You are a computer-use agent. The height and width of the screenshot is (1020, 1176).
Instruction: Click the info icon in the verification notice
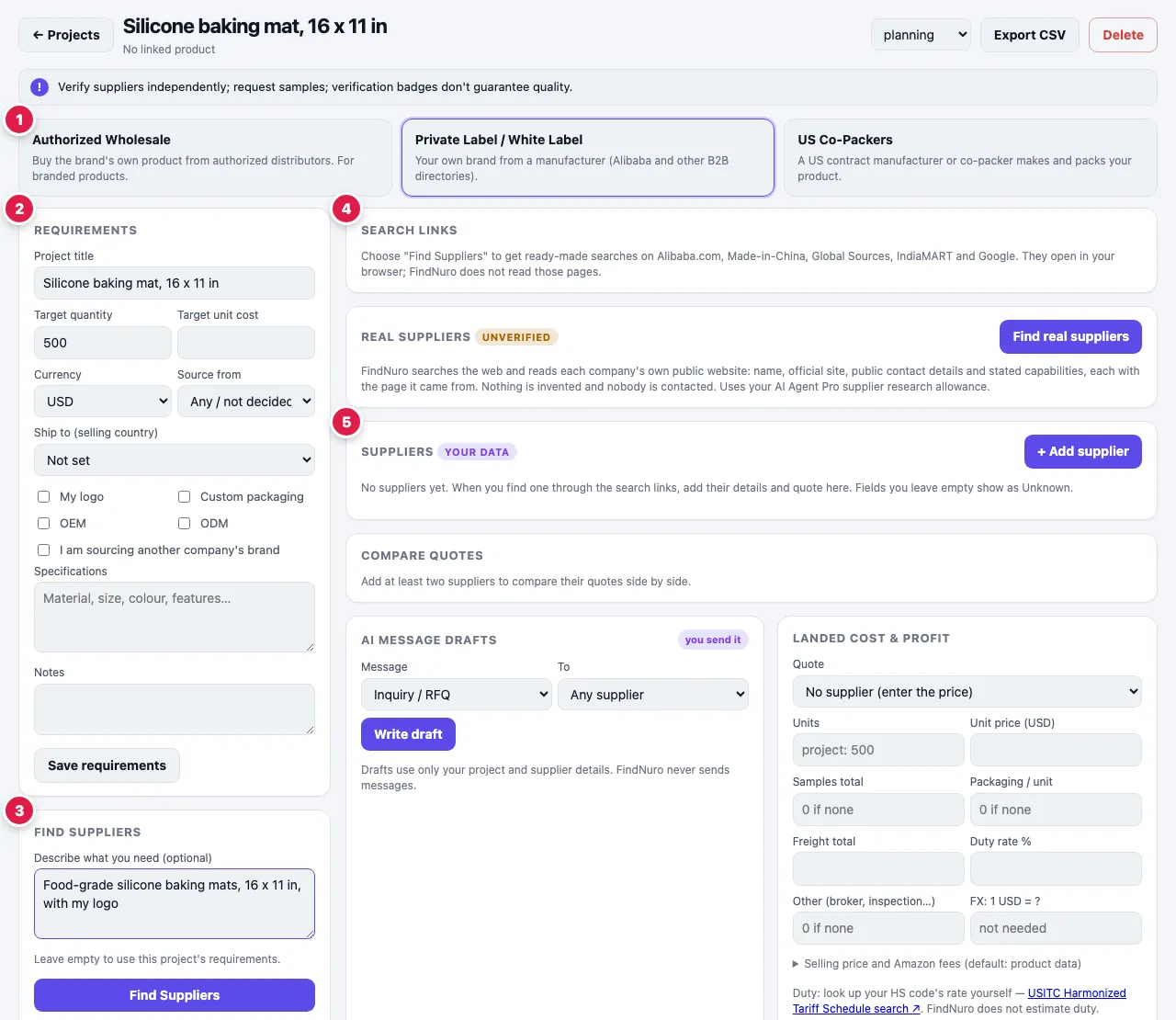(x=40, y=87)
